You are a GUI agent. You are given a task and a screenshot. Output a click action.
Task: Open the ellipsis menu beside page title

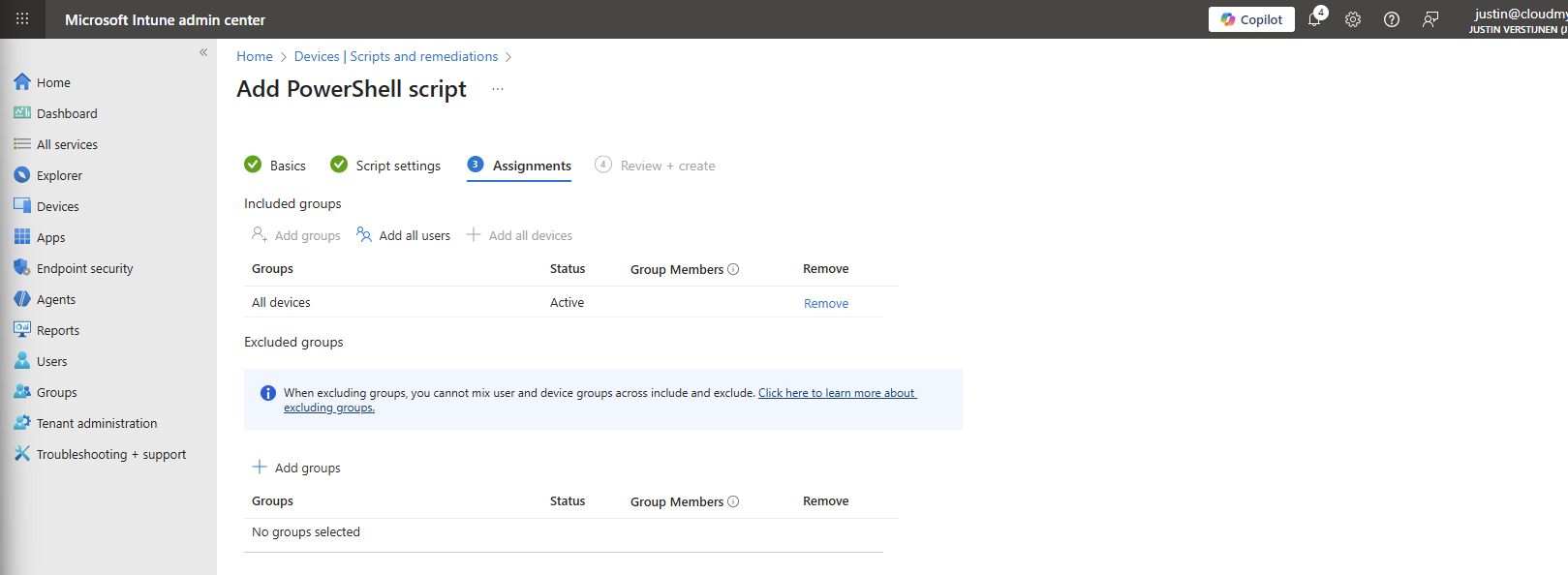pos(498,89)
